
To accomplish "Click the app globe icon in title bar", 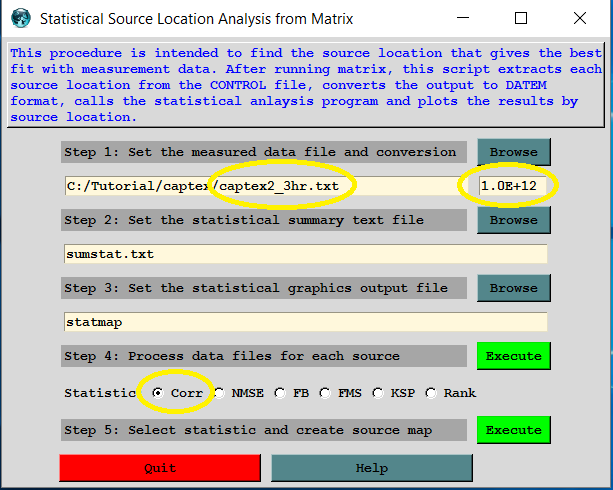I will 17,18.
